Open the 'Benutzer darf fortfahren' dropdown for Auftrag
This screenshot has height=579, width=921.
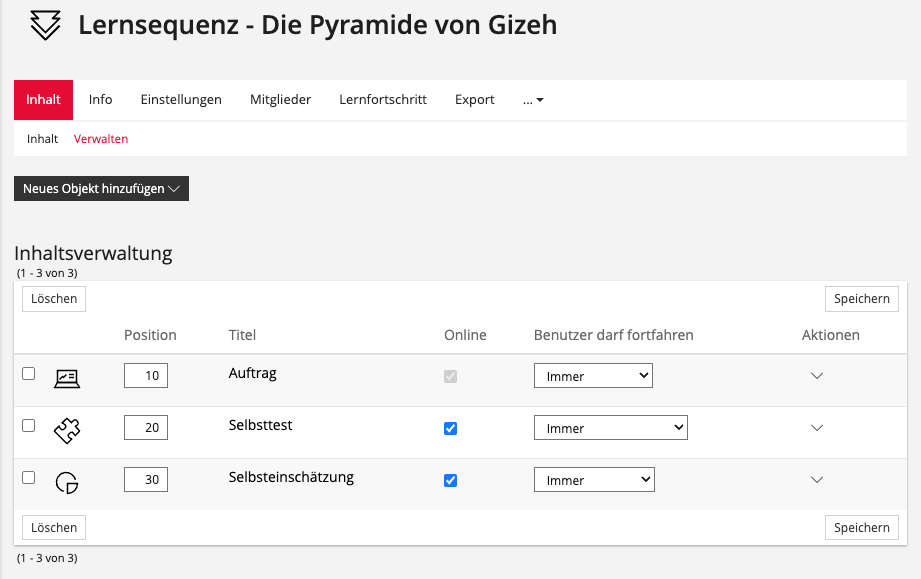pyautogui.click(x=593, y=376)
